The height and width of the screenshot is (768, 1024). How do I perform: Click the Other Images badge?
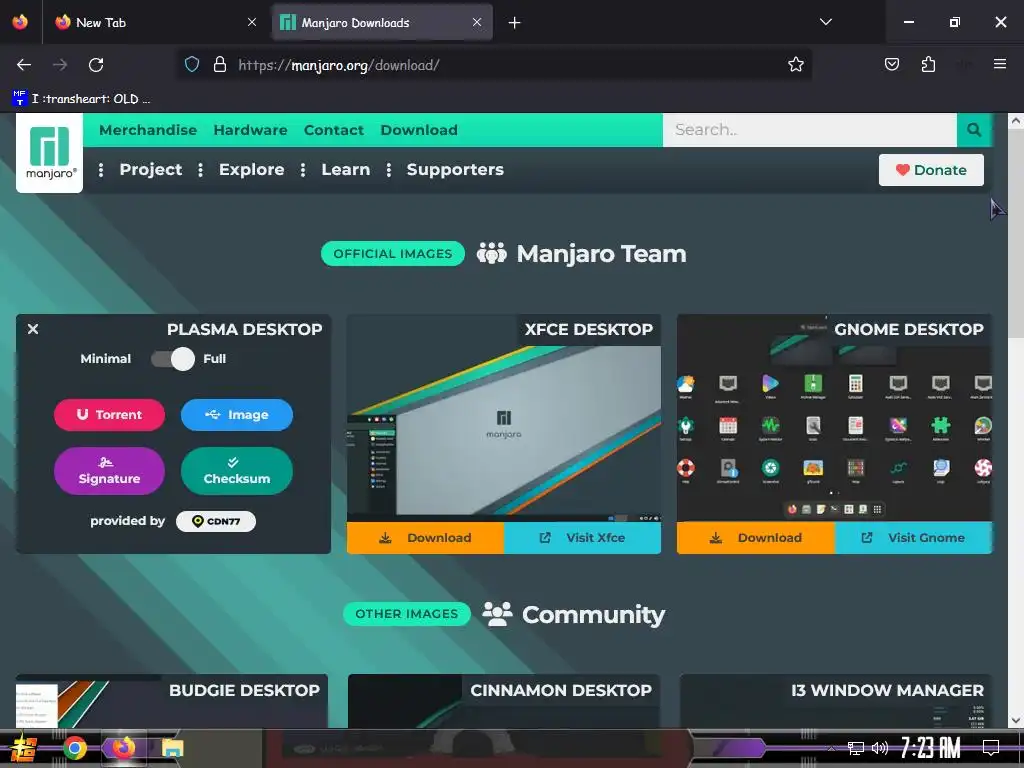pos(406,614)
